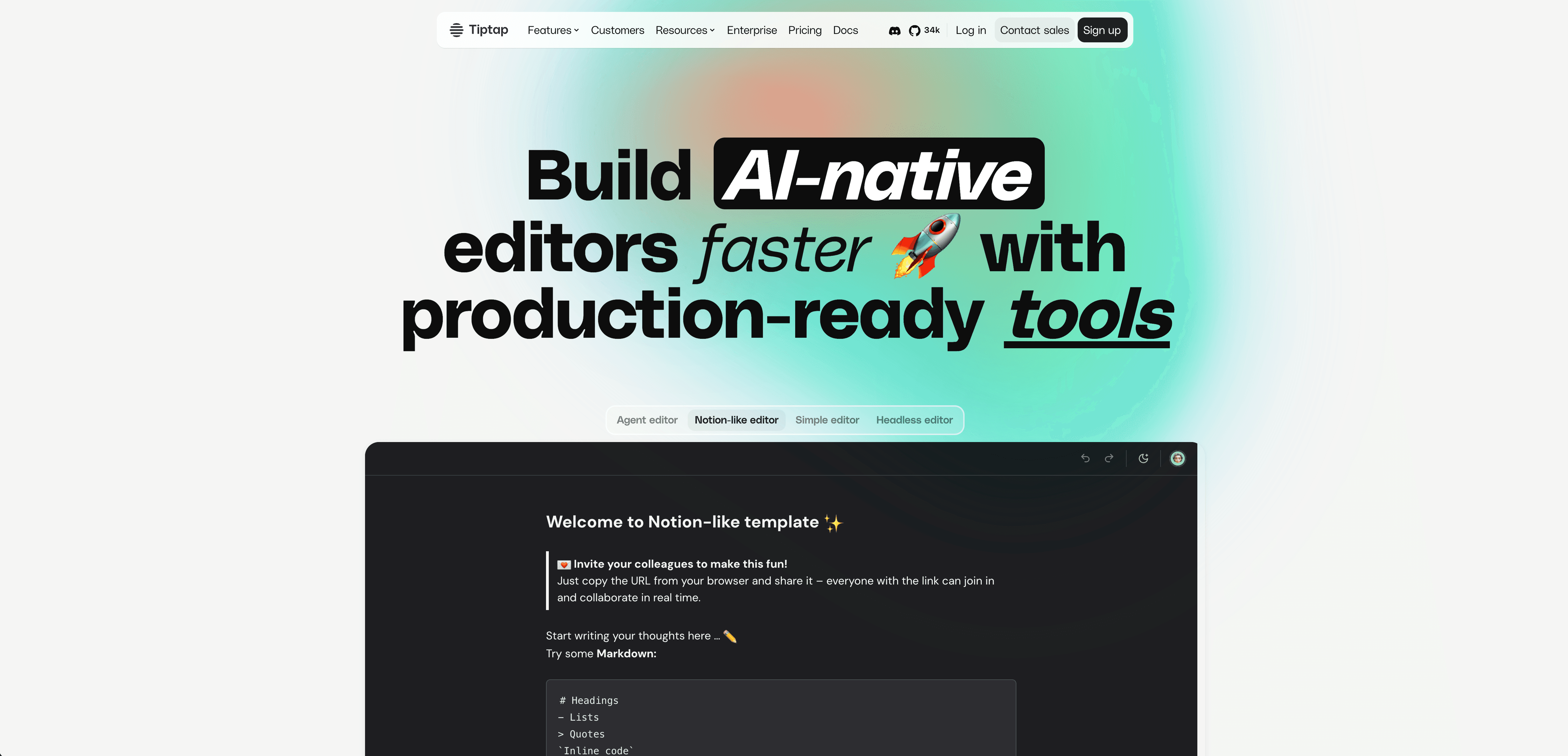The height and width of the screenshot is (756, 1568).
Task: Go to Enterprise page
Action: pos(751,30)
